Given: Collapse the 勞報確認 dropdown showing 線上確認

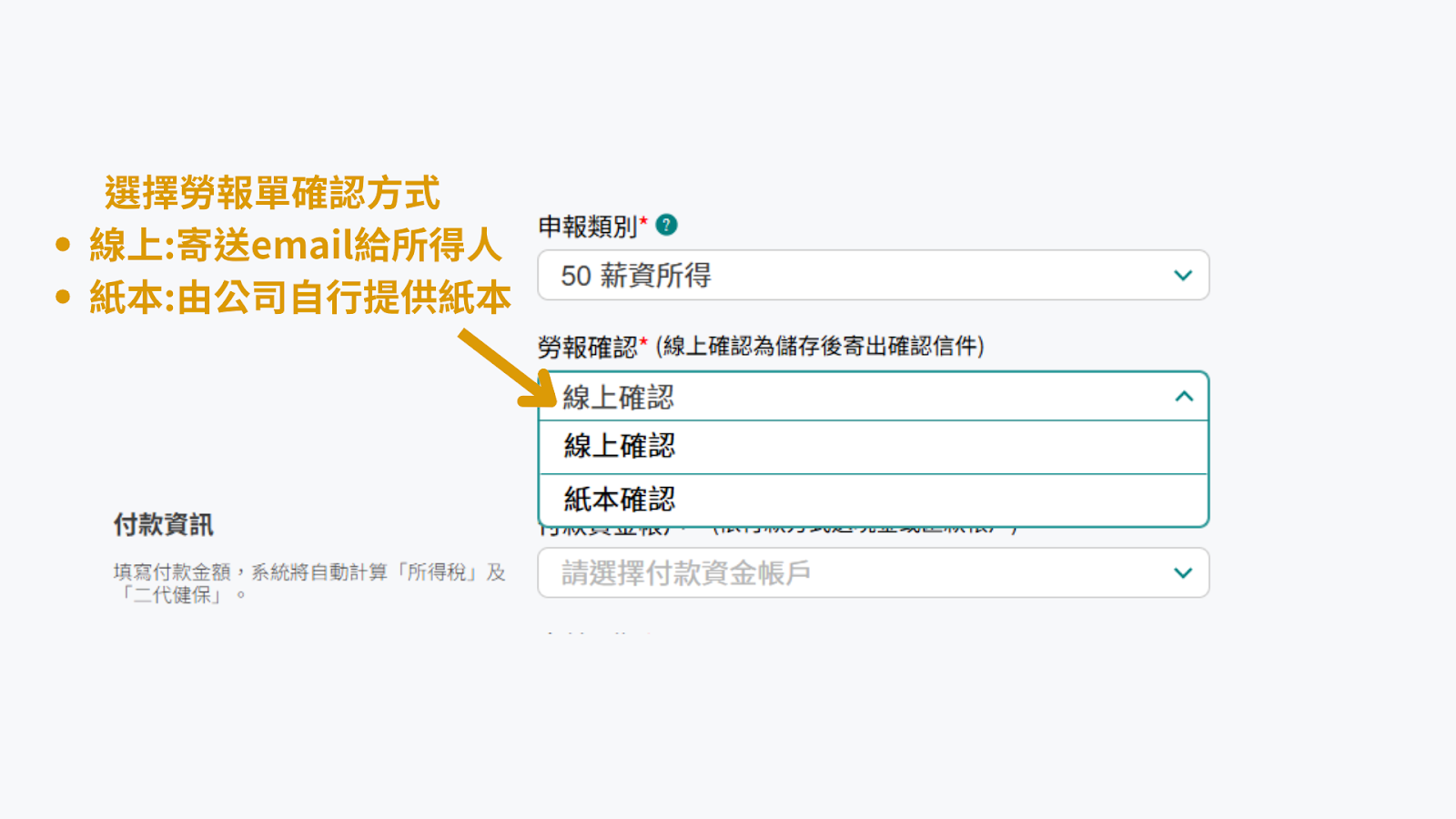Looking at the screenshot, I should click(x=873, y=396).
